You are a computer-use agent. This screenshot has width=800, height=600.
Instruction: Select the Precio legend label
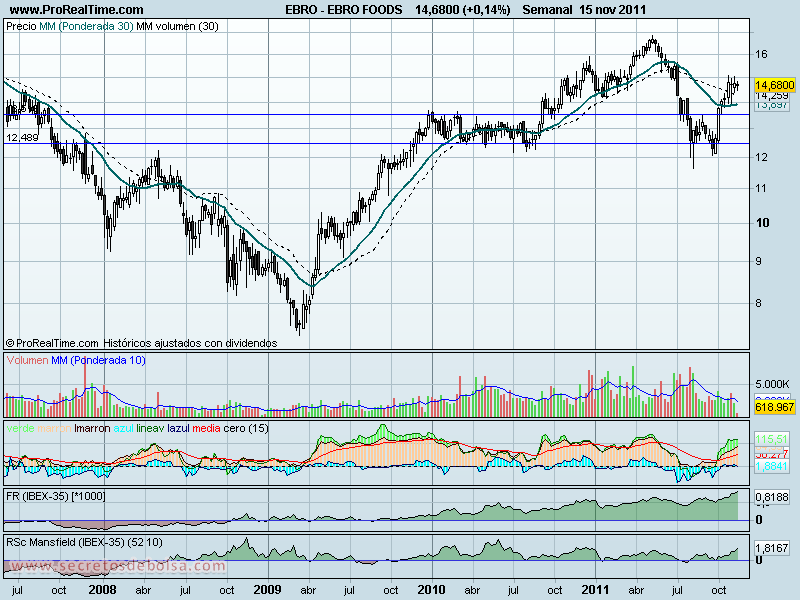(x=21, y=26)
